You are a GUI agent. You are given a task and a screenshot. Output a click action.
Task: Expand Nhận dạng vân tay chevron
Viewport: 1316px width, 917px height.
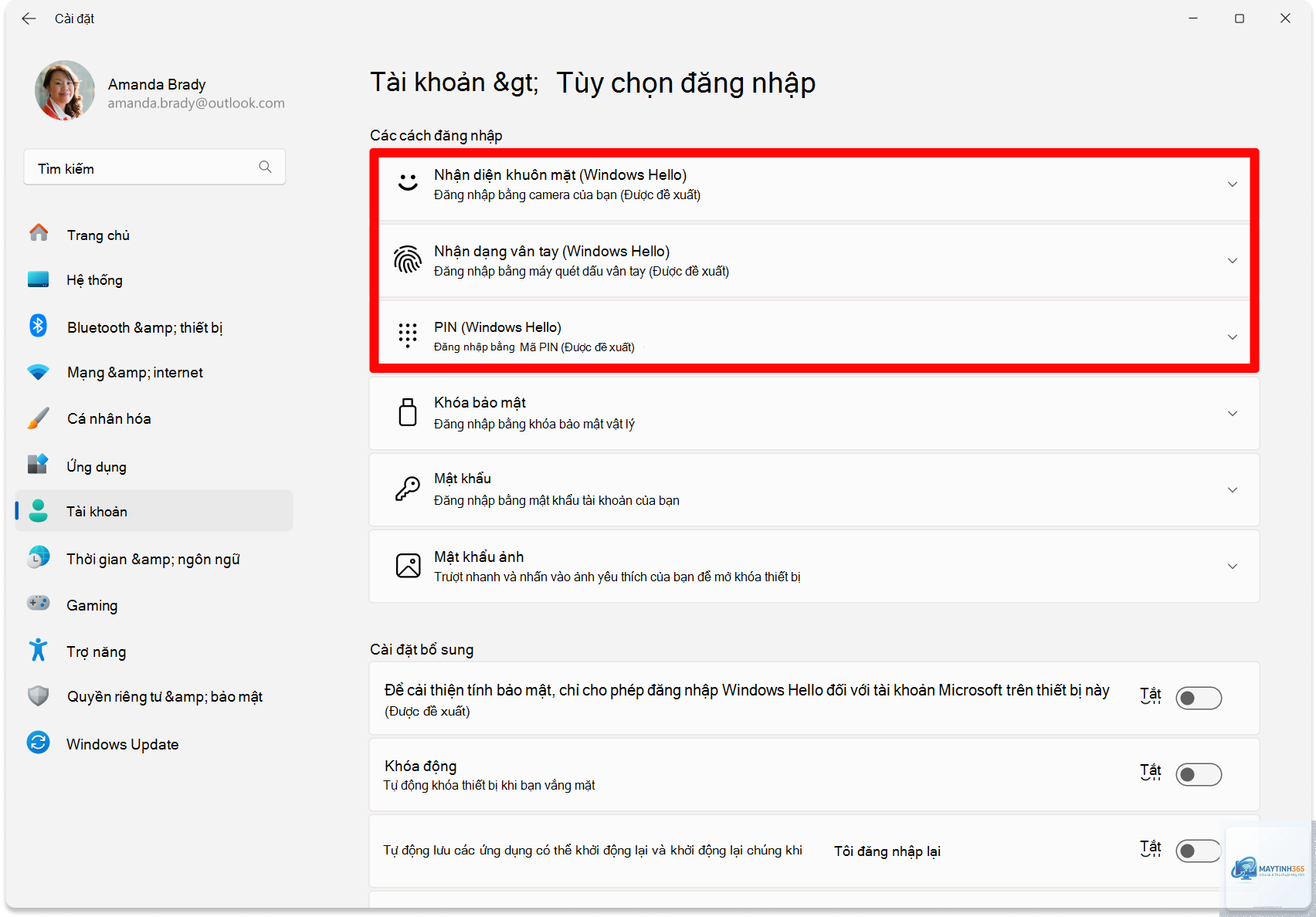pos(1233,261)
